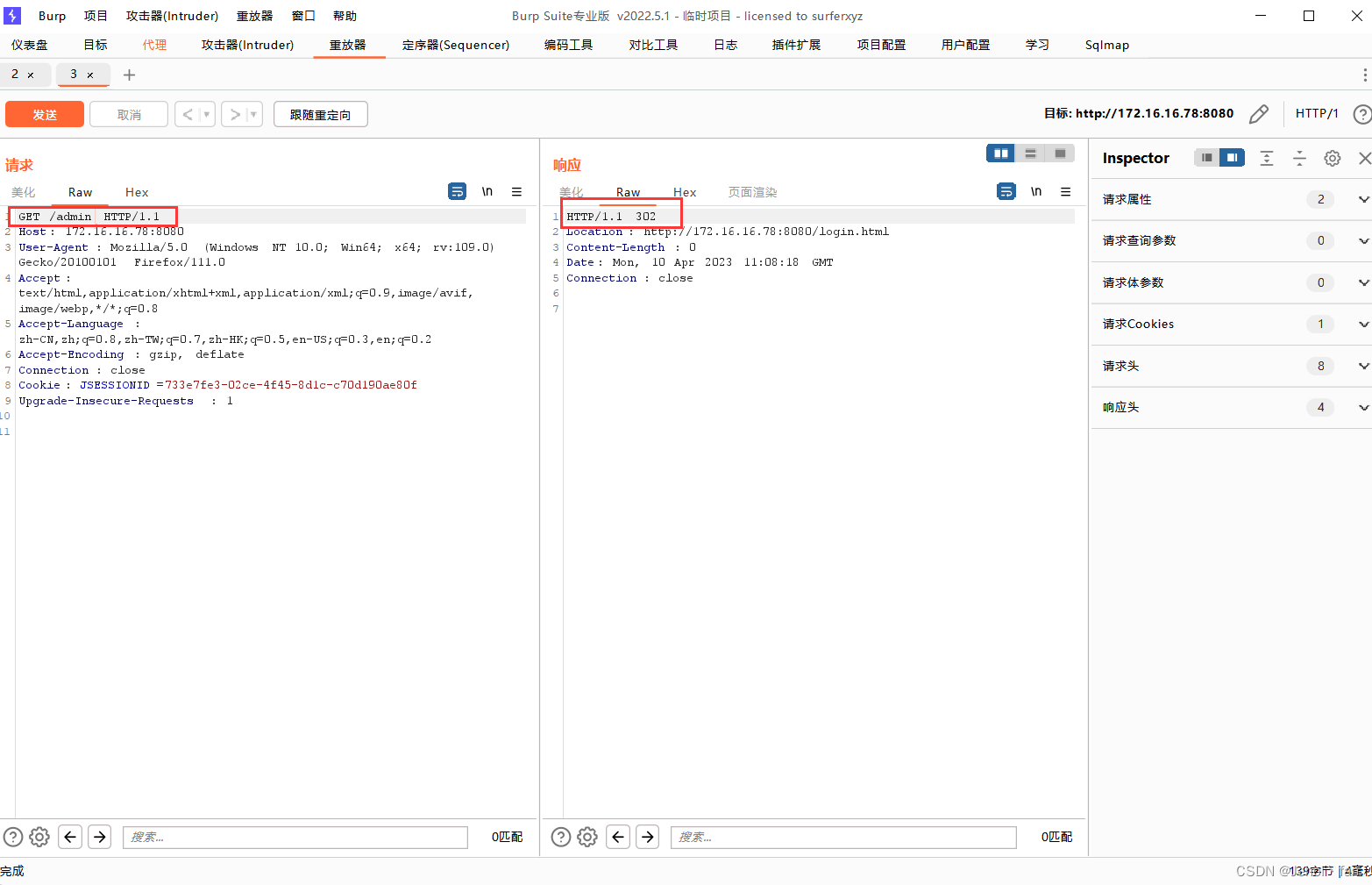
Task: Toggle response non-printable characters \n icon
Action: click(x=1036, y=191)
